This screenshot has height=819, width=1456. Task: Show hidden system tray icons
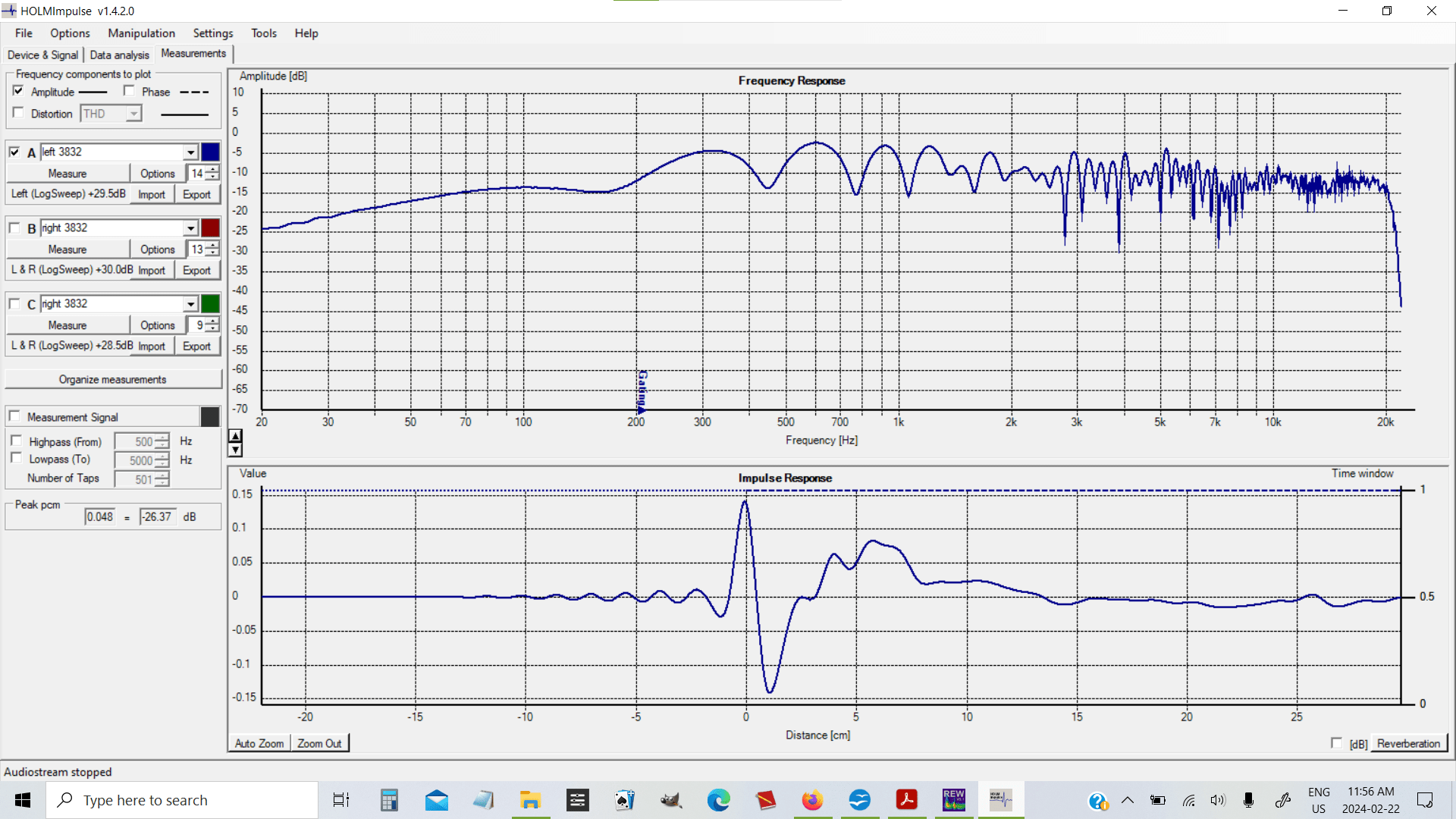[x=1128, y=800]
